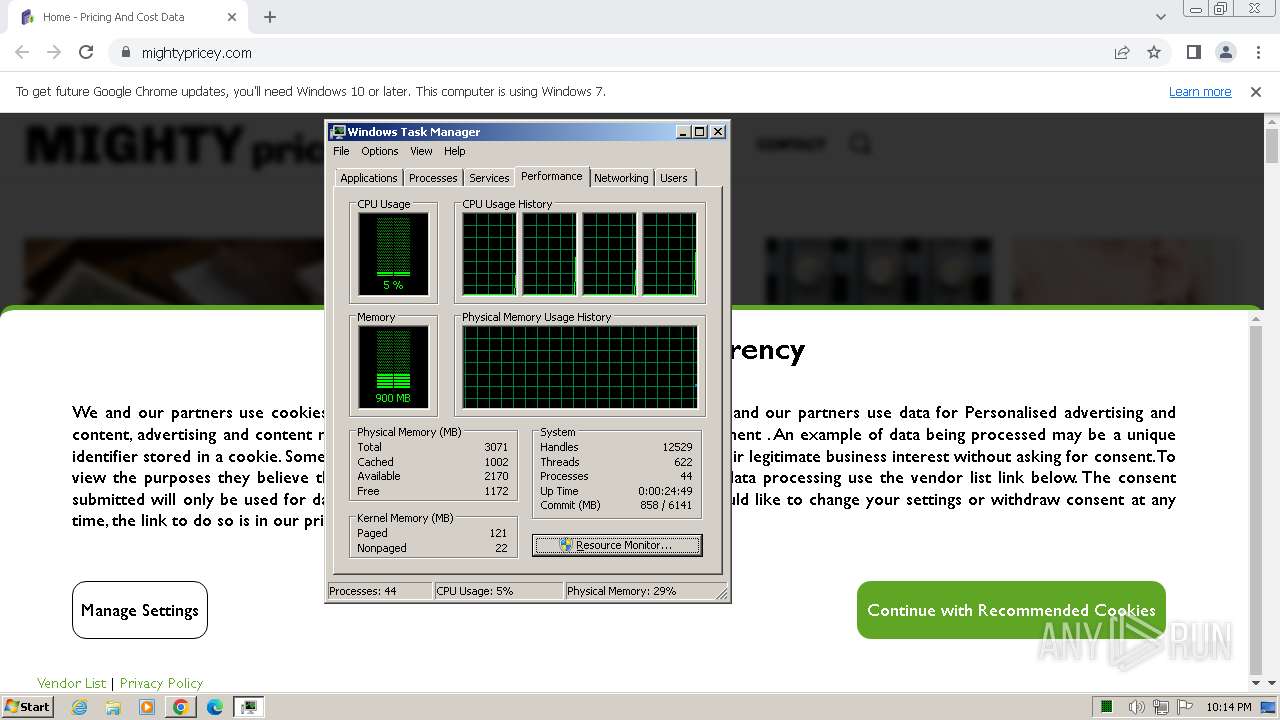Launch Resource Monitor button

pos(617,545)
